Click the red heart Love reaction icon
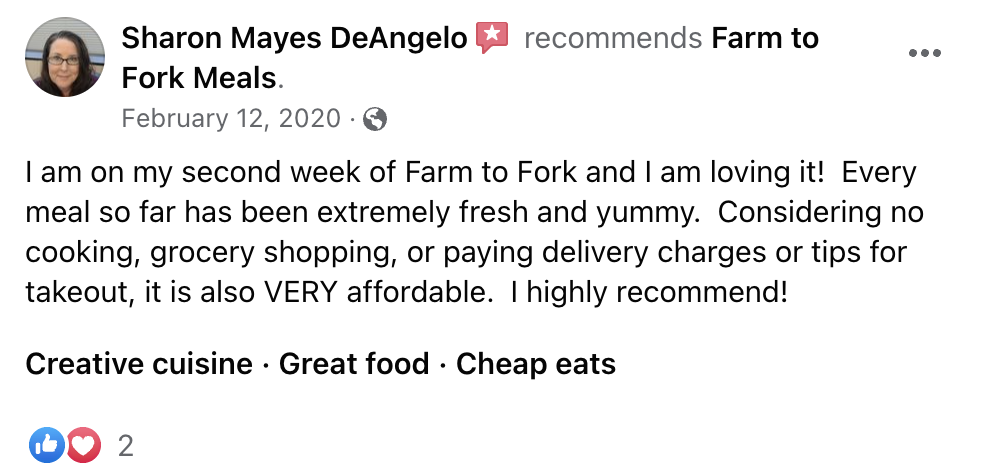This screenshot has width=982, height=474. click(x=83, y=445)
